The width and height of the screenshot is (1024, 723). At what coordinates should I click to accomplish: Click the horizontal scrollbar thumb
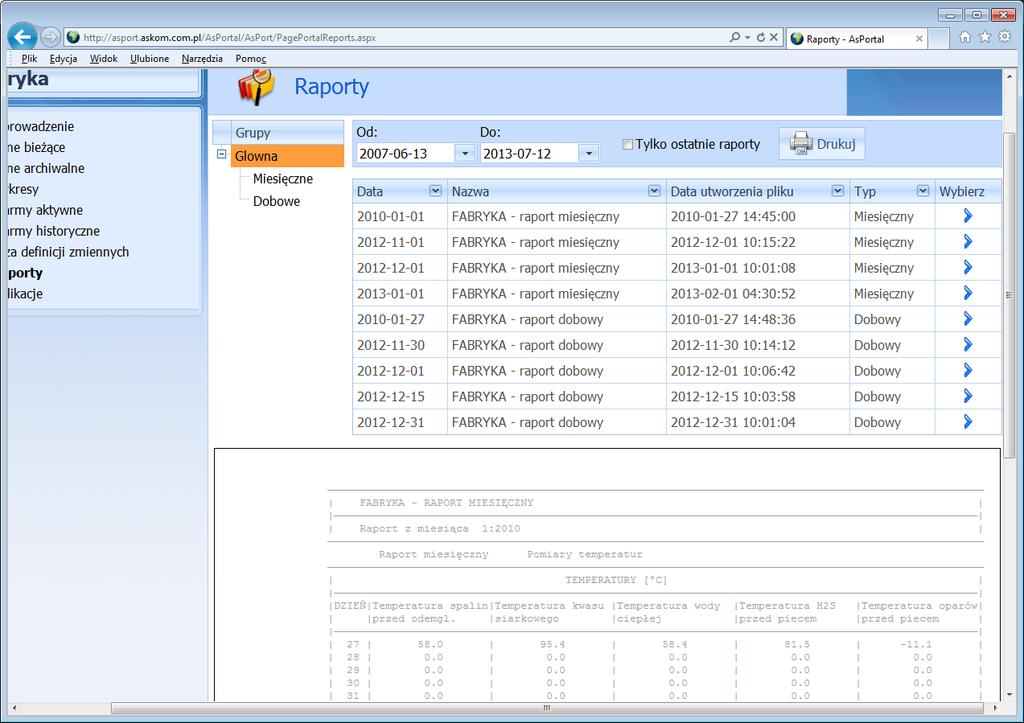coord(547,708)
